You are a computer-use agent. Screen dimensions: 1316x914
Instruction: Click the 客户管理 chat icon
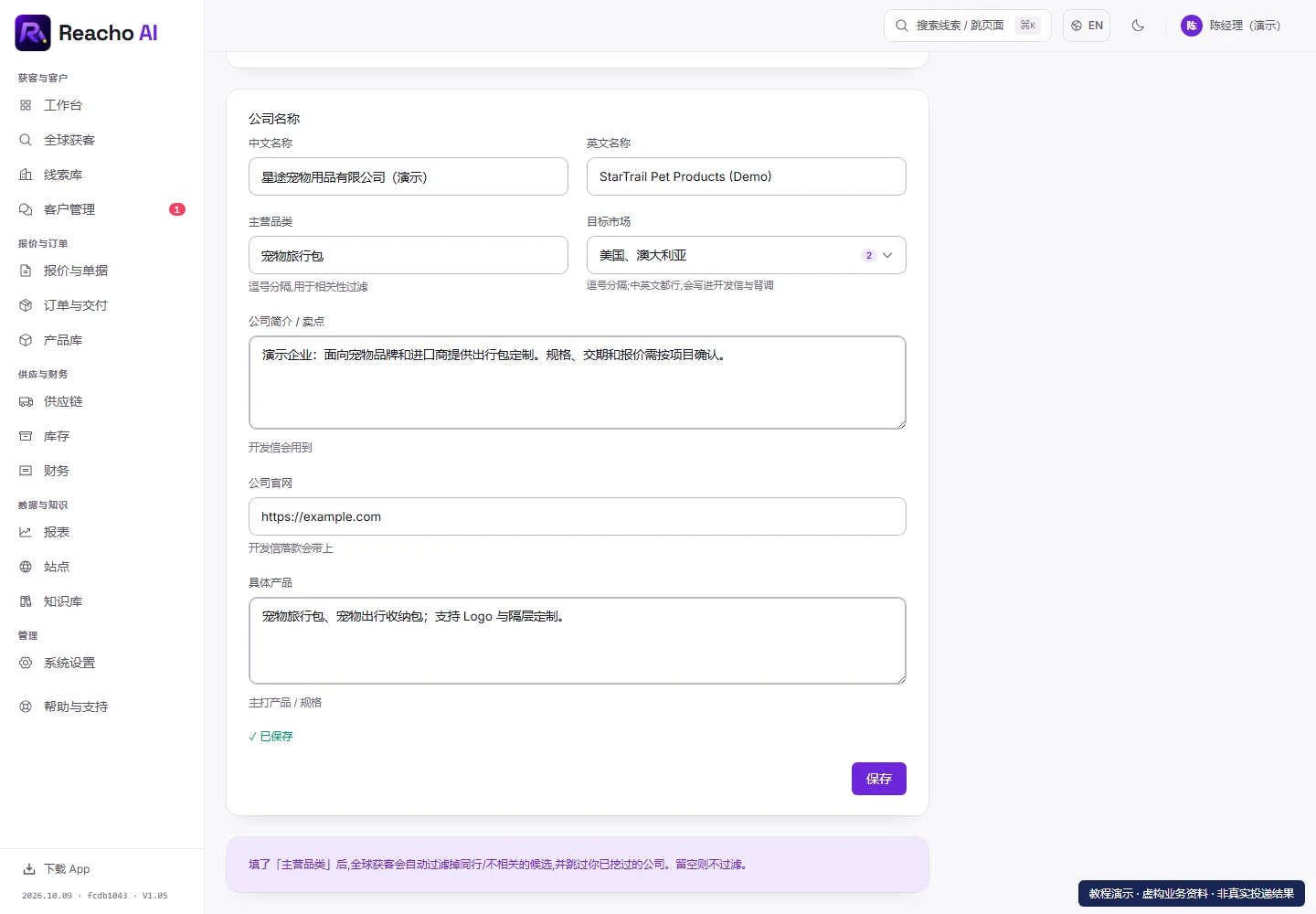[26, 209]
